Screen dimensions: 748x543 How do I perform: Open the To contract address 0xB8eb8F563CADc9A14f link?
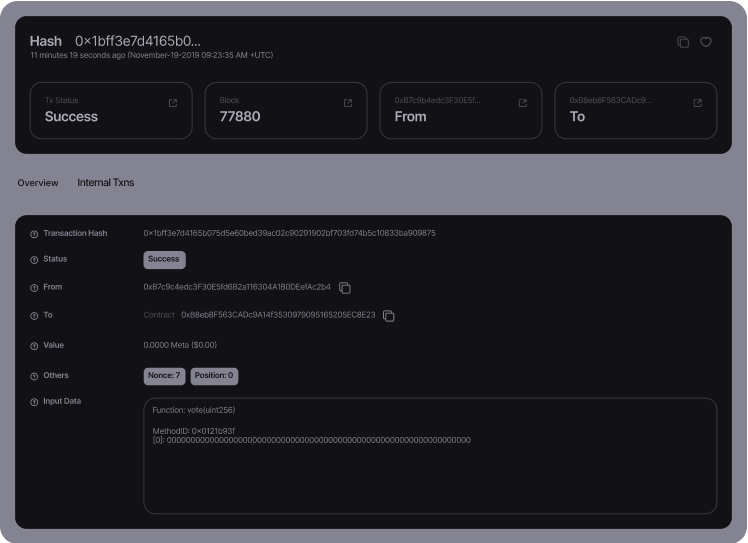(278, 315)
